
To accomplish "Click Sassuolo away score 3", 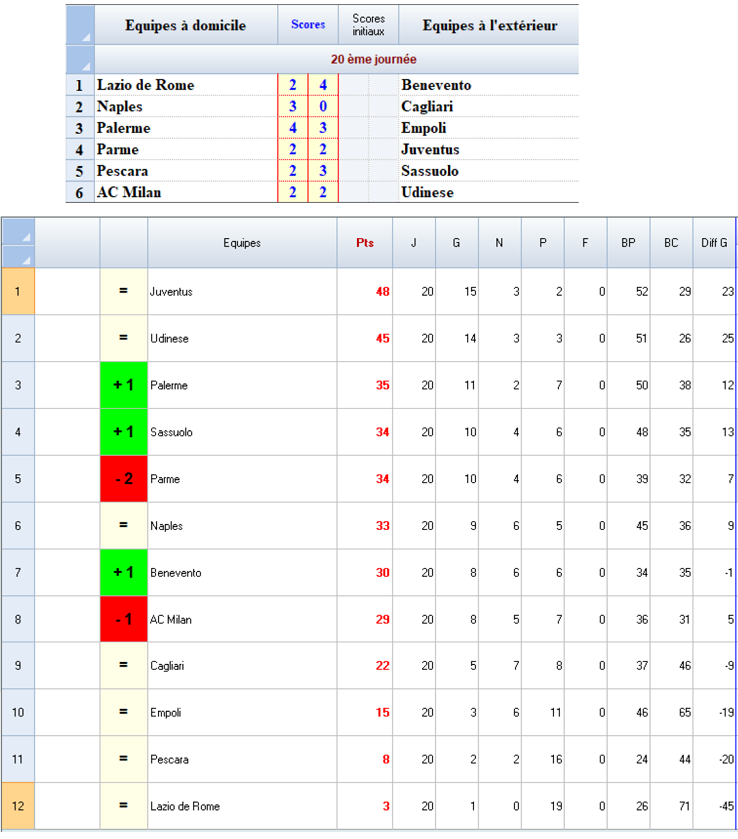I will (x=323, y=171).
